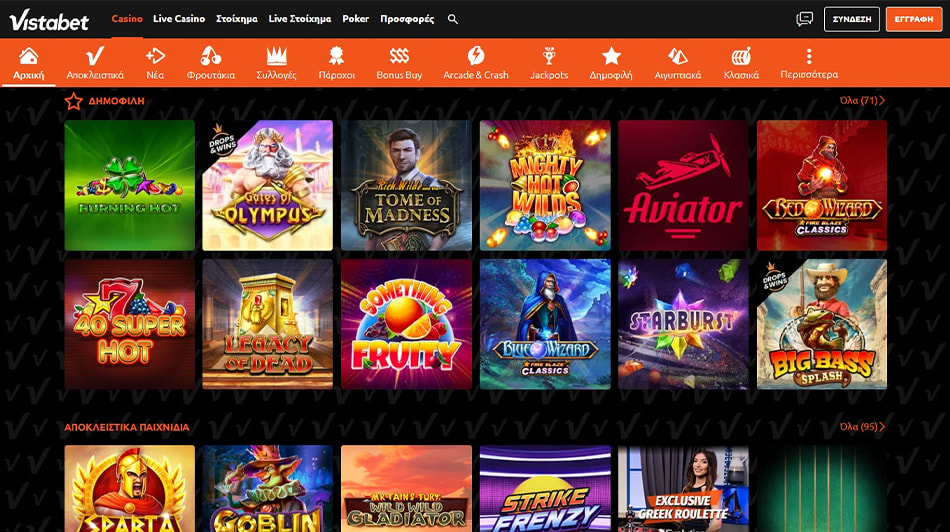
Task: Show all 71 popular games
Action: [x=862, y=101]
